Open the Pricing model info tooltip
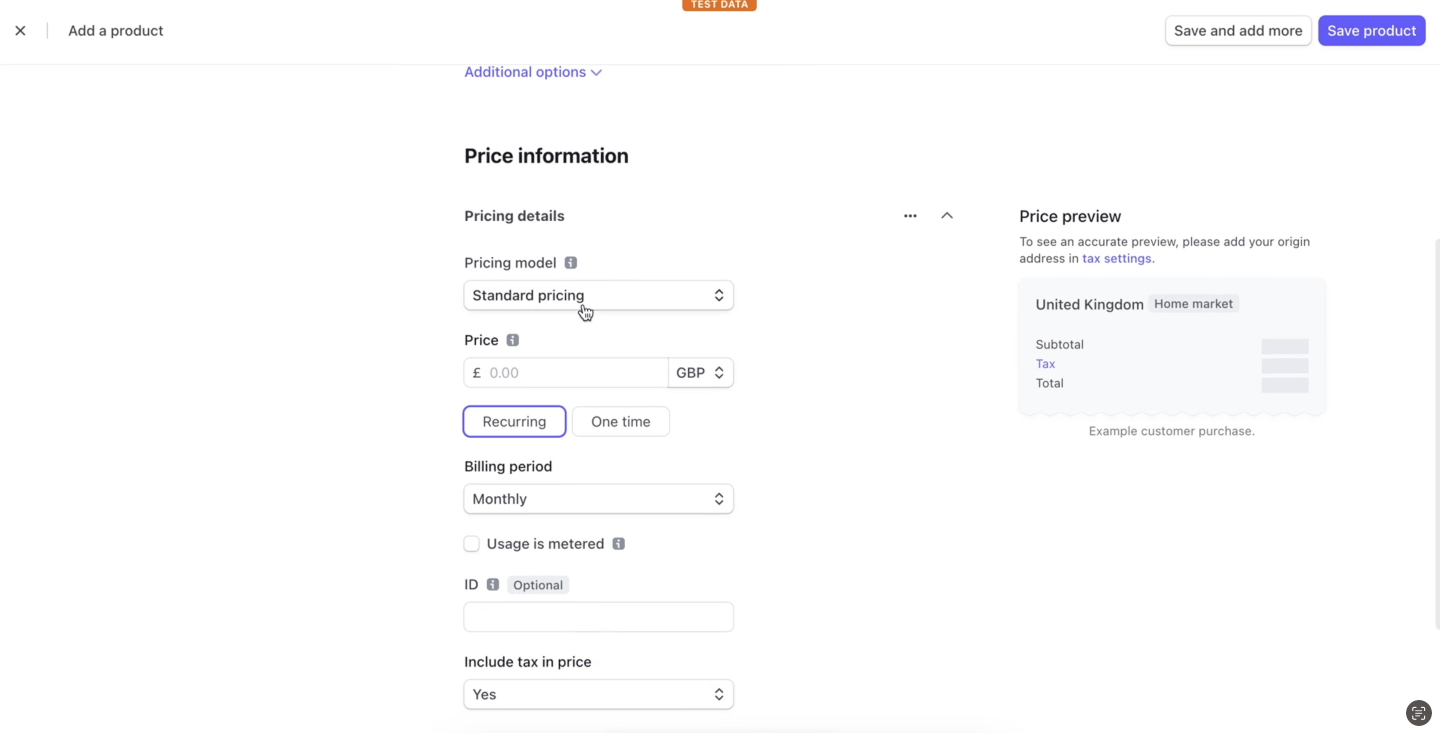 coord(570,262)
